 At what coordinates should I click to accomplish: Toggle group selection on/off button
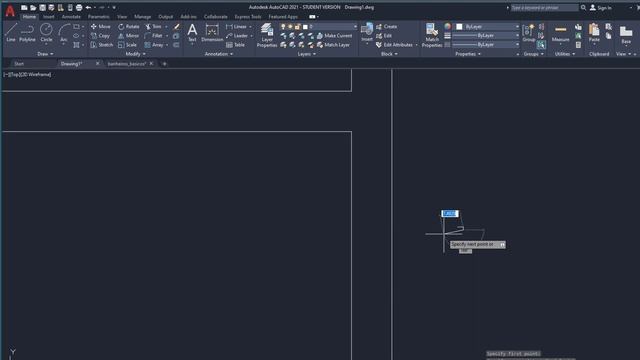pyautogui.click(x=541, y=45)
